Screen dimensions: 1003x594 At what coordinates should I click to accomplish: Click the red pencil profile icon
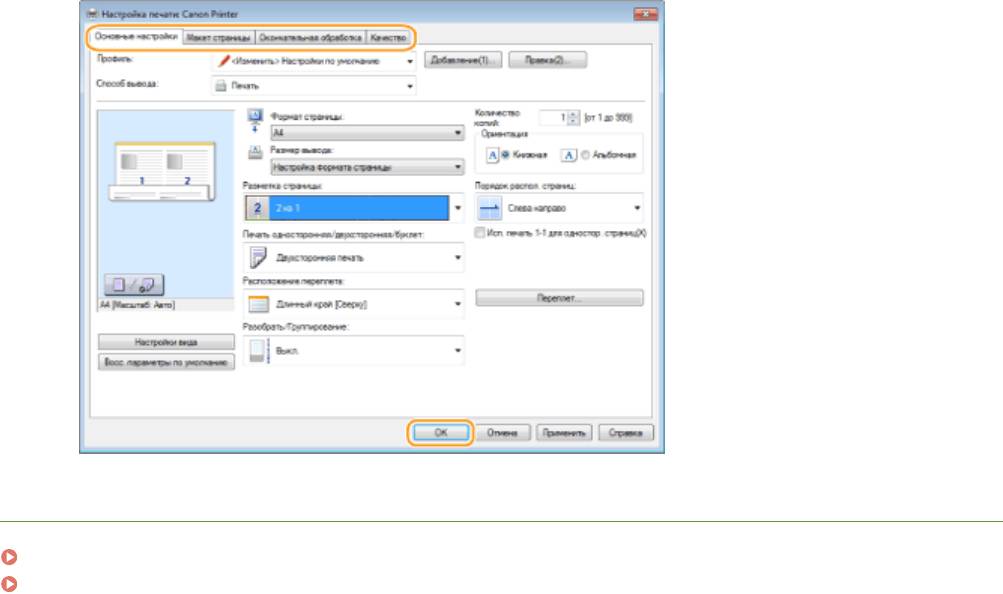tap(223, 61)
